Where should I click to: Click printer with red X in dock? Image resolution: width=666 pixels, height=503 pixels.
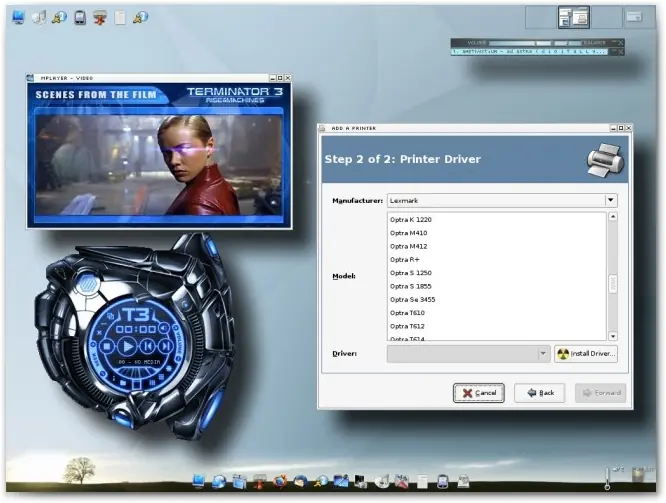point(260,481)
